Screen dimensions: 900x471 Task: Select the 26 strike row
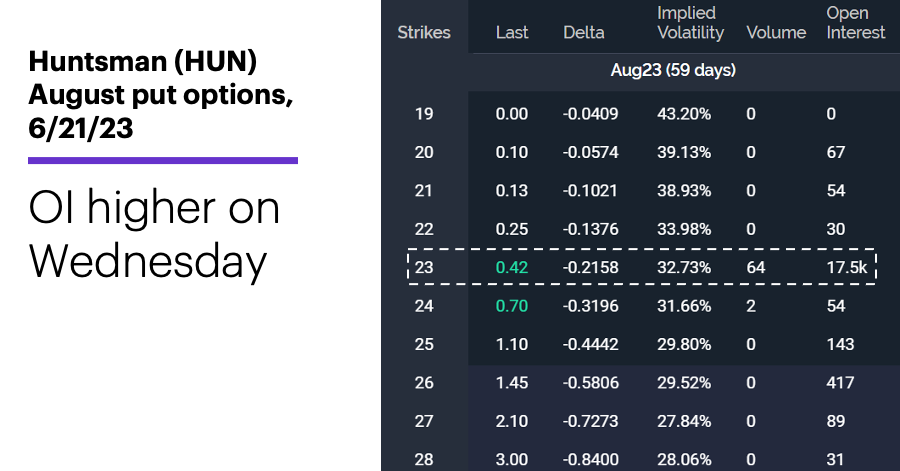click(x=641, y=383)
